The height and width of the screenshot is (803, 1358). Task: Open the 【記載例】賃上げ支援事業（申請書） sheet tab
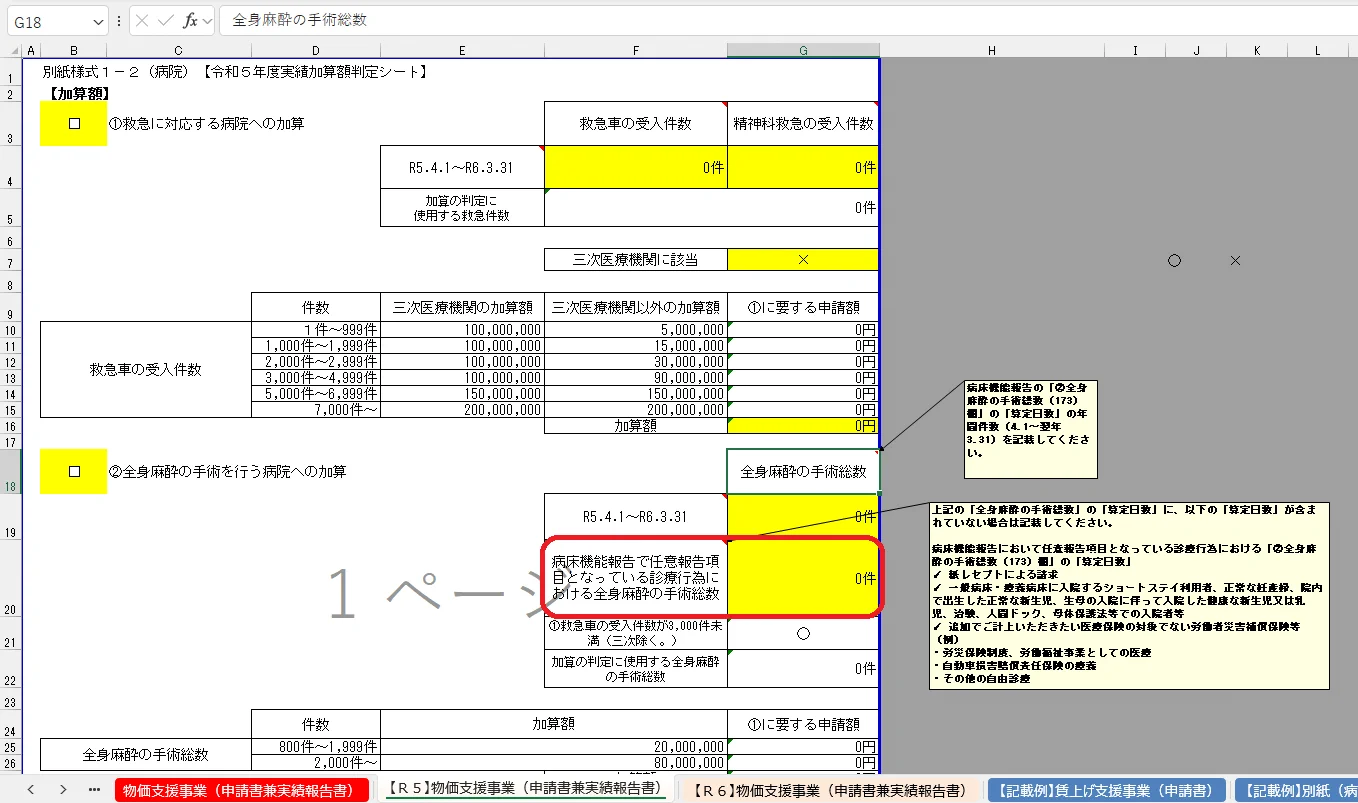click(x=1105, y=790)
